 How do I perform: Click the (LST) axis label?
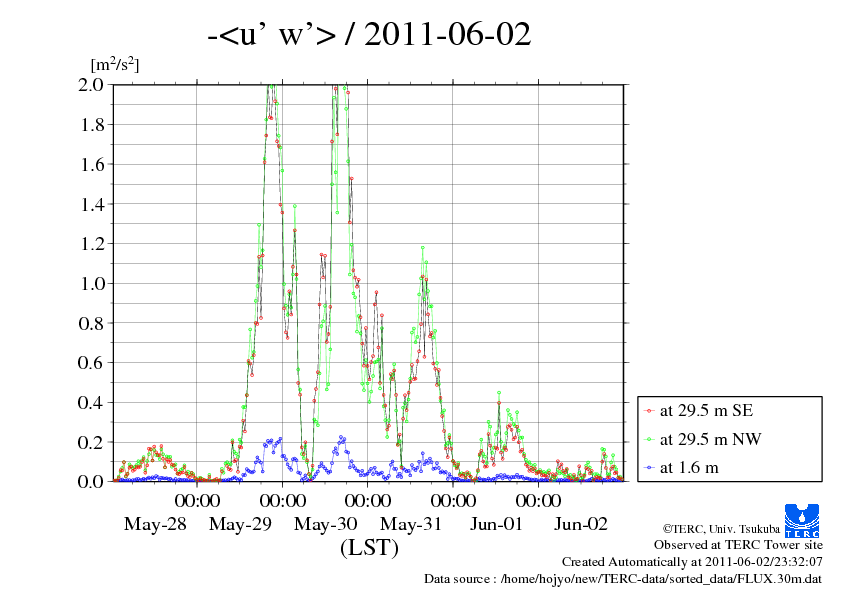point(369,548)
